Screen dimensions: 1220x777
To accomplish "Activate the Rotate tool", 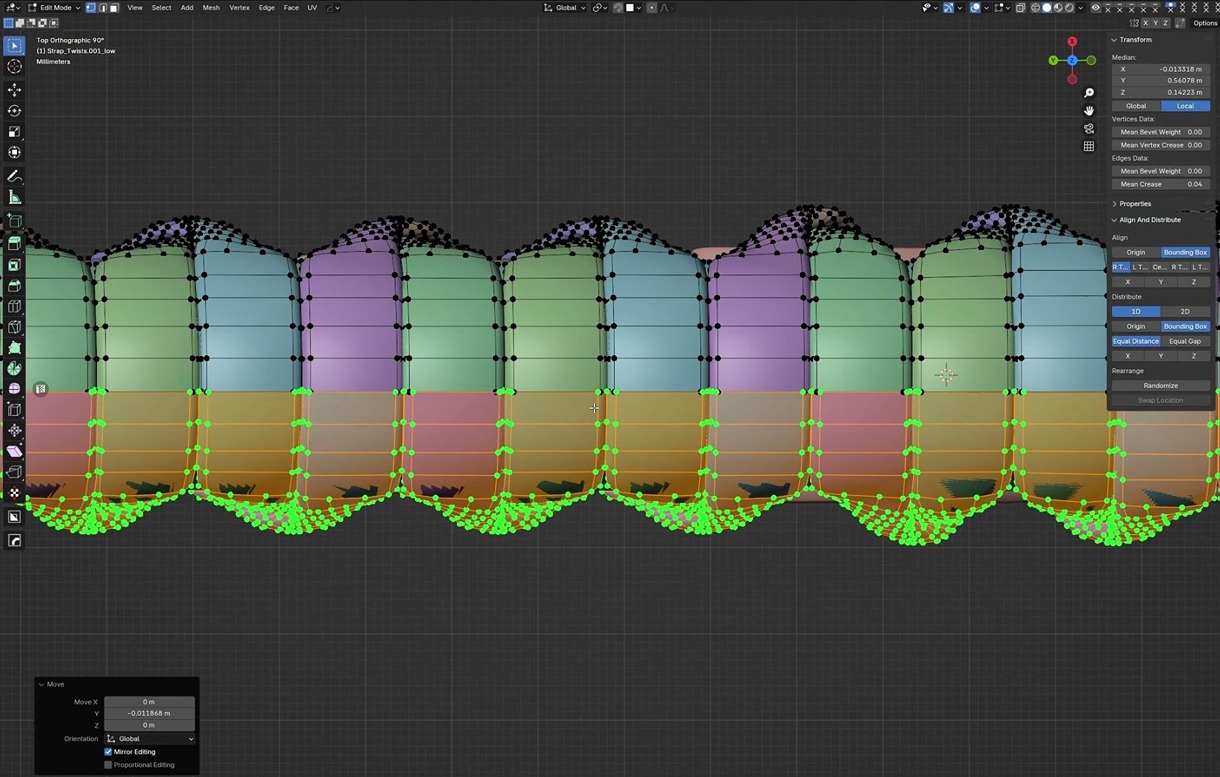I will click(14, 111).
